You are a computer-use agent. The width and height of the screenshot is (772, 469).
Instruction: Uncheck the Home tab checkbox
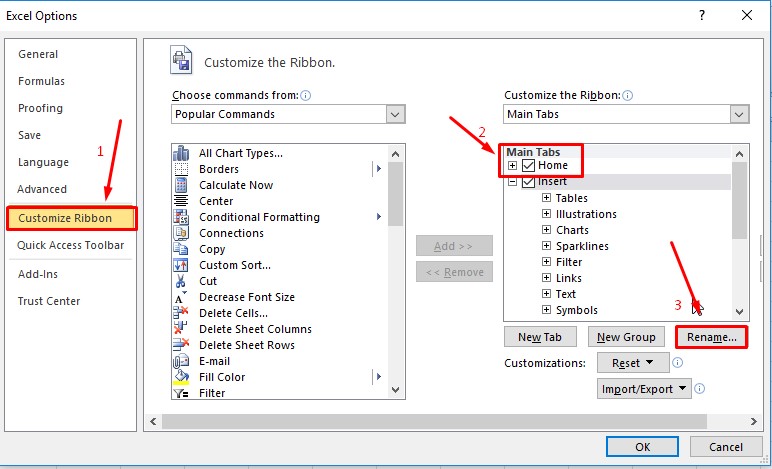[x=528, y=166]
